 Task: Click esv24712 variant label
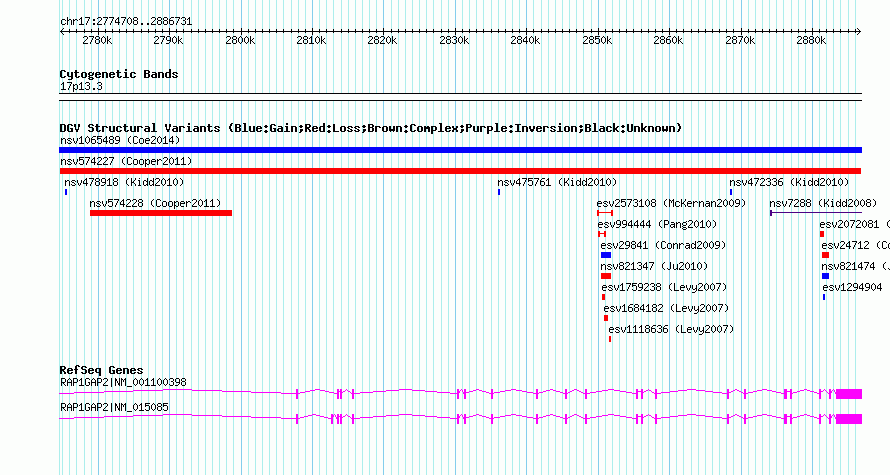(x=855, y=245)
